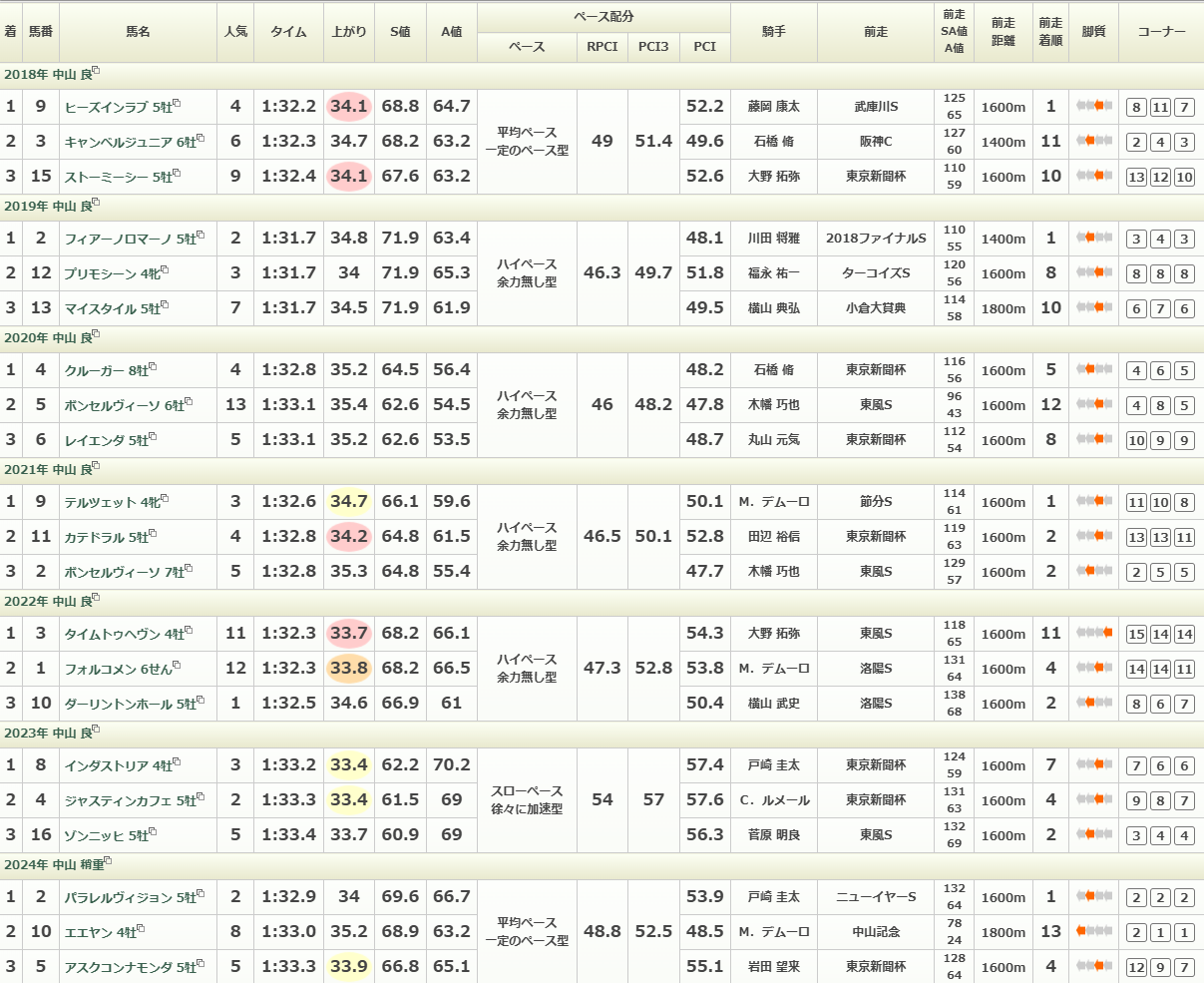The width and height of the screenshot is (1204, 983).
Task: Click the new-window icon next to キャンベルジュニア 6牡
Action: 201,138
